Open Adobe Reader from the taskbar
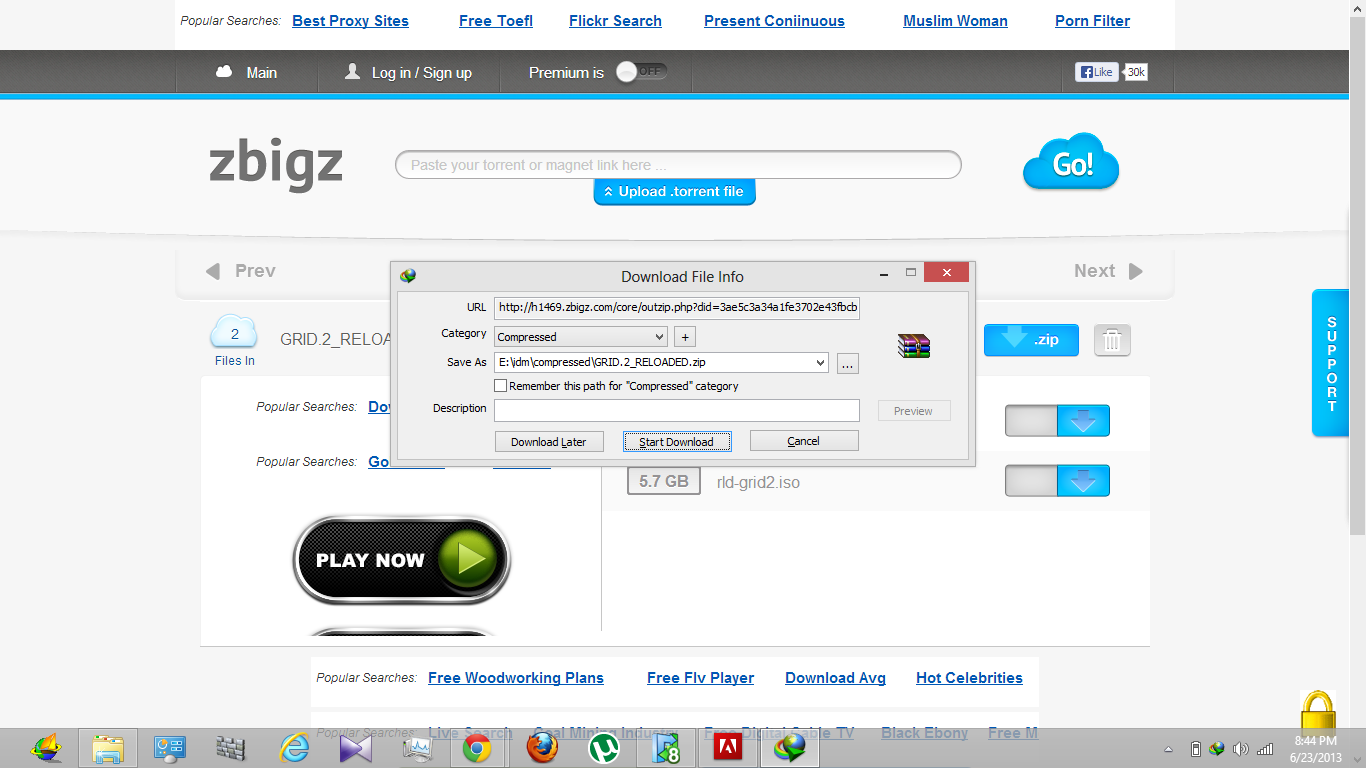The height and width of the screenshot is (768, 1366). (727, 748)
